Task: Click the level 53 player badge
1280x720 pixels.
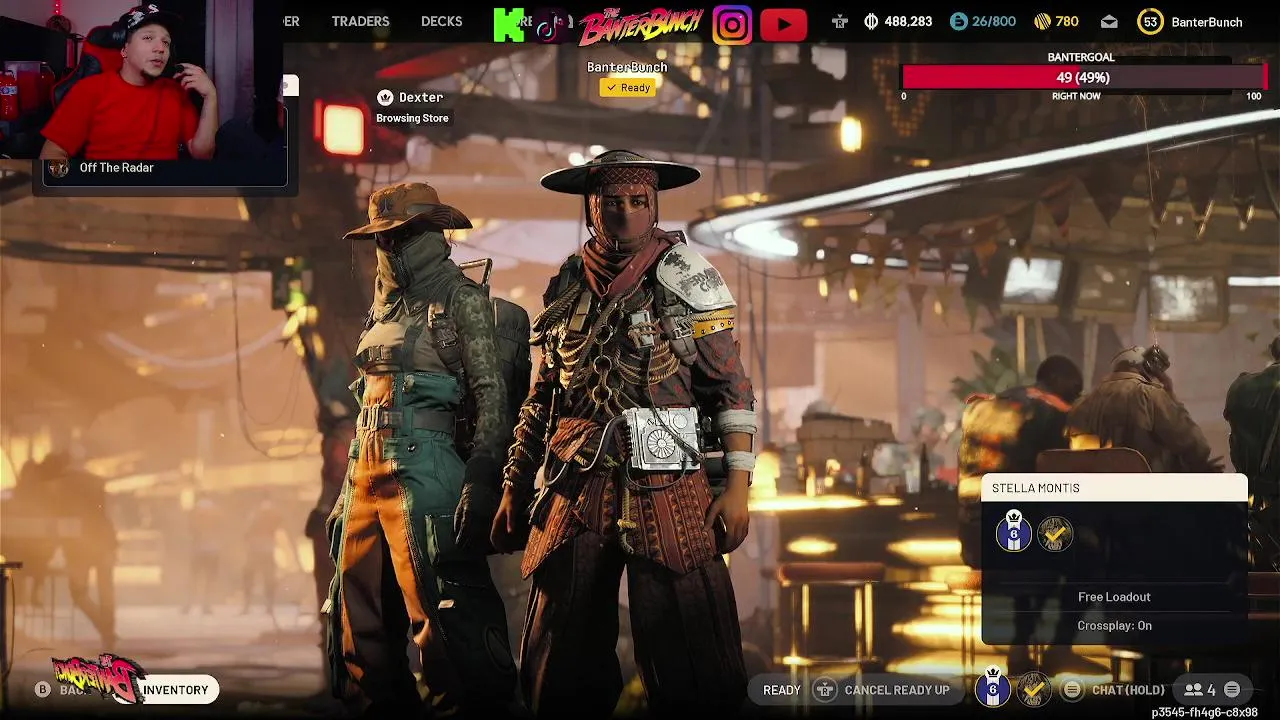Action: pos(1150,21)
